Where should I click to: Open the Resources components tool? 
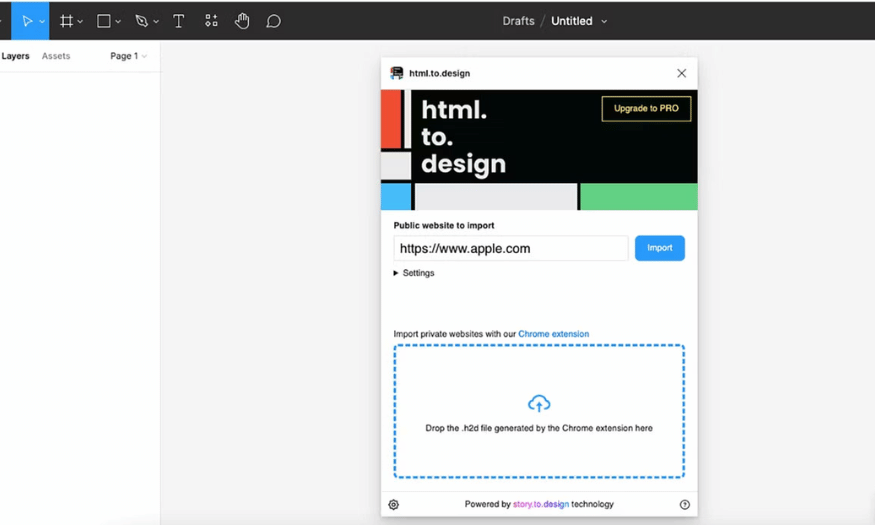tap(211, 21)
